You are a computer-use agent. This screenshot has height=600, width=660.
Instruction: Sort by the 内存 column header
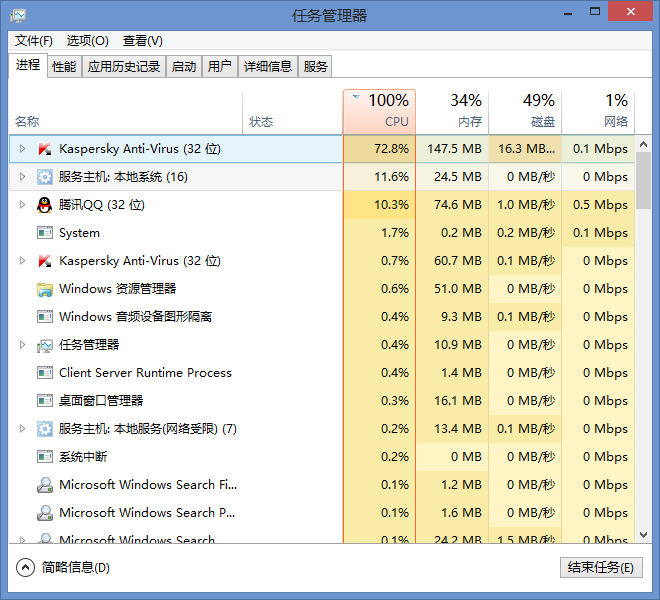tap(452, 112)
